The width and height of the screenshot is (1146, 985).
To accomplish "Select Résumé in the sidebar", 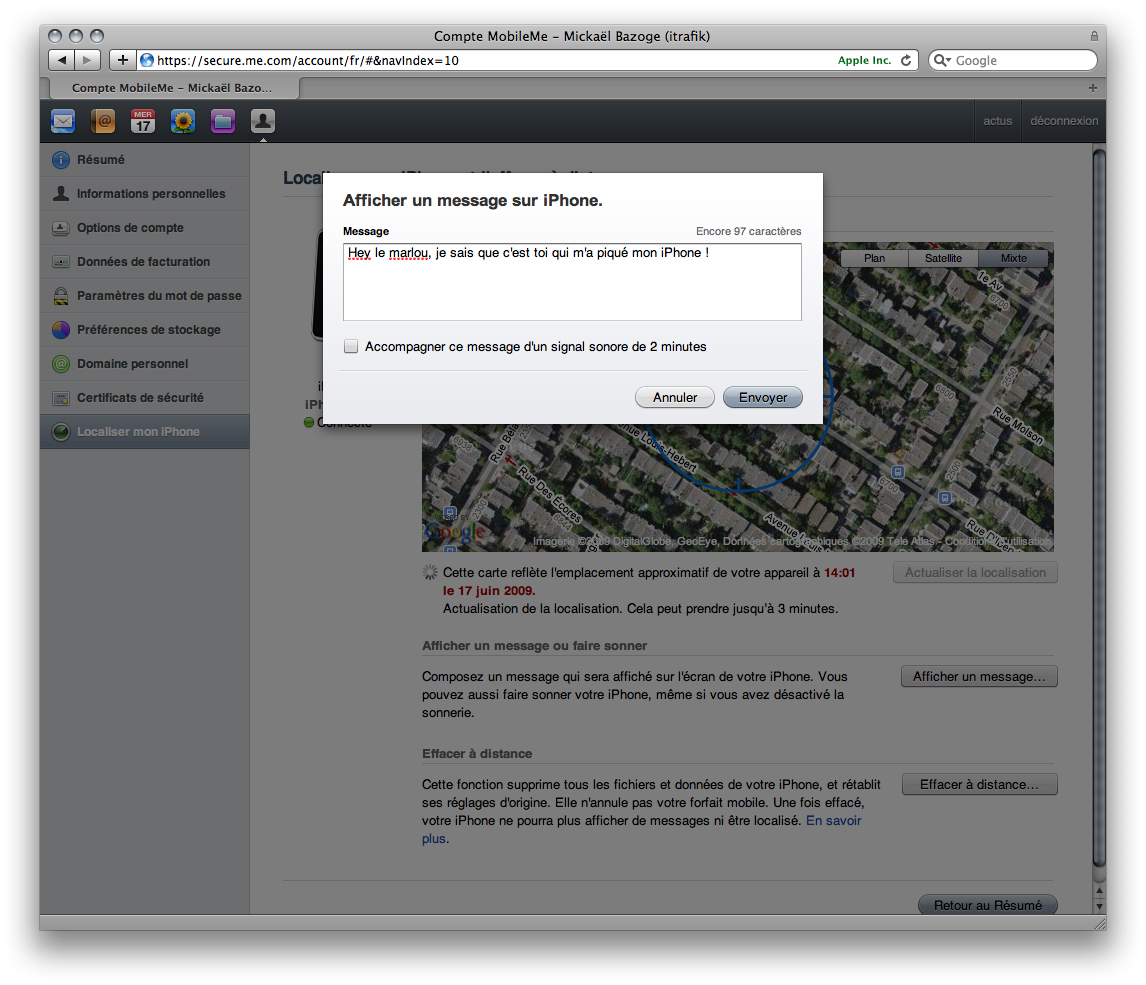I will [x=145, y=160].
